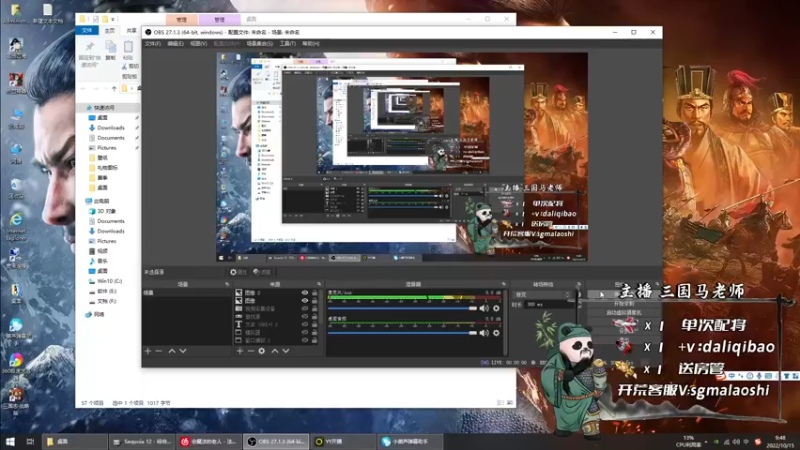Remove the scene with the minus icon

coord(159,351)
